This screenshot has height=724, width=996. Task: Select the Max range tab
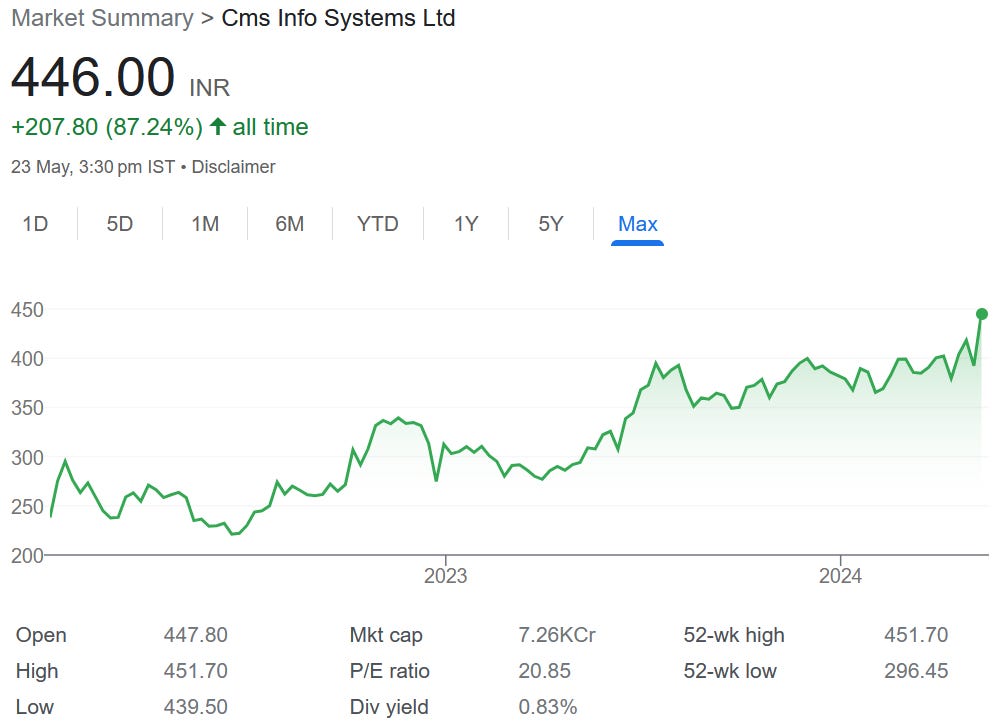click(x=638, y=224)
